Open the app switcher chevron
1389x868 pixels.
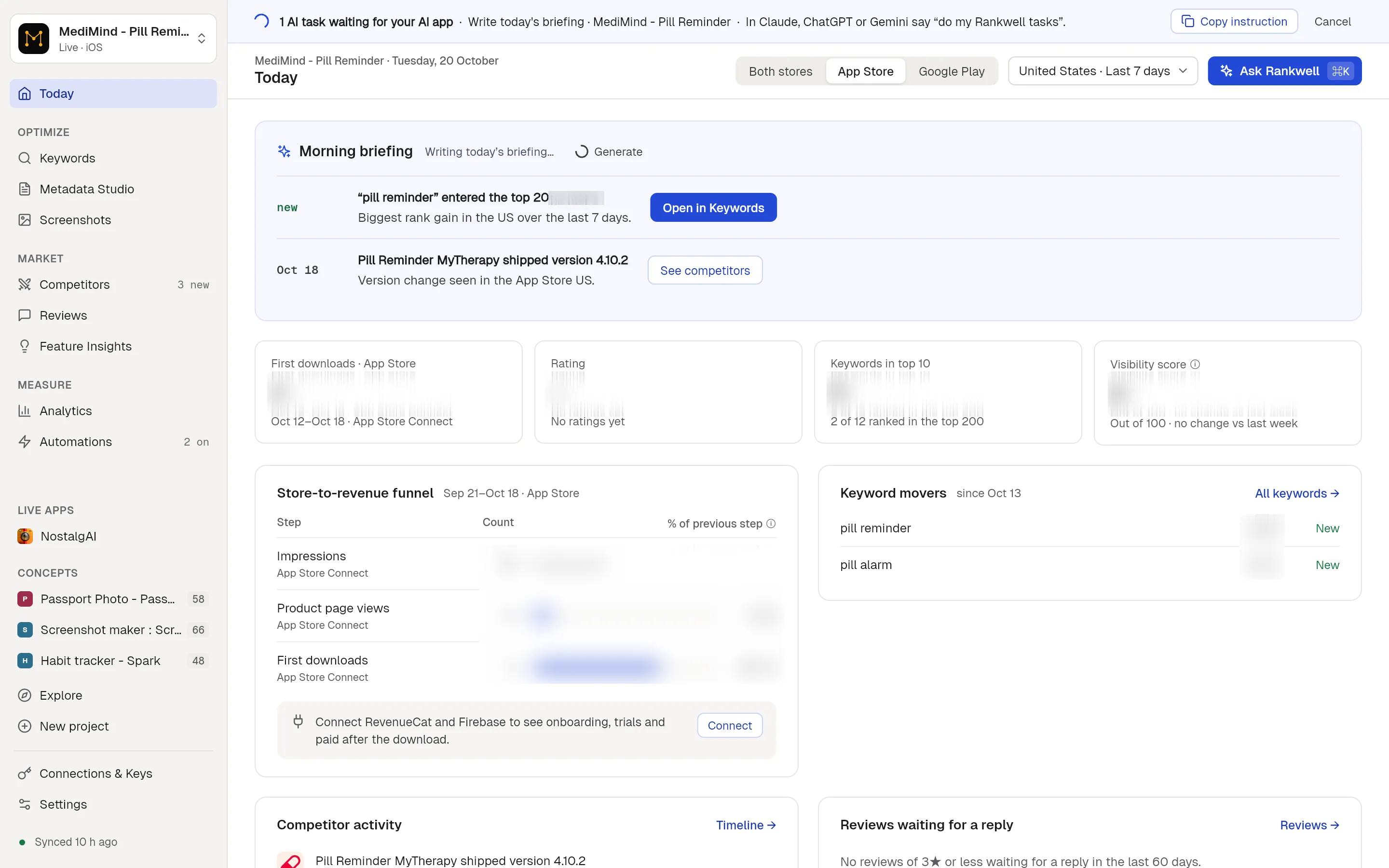pos(202,39)
